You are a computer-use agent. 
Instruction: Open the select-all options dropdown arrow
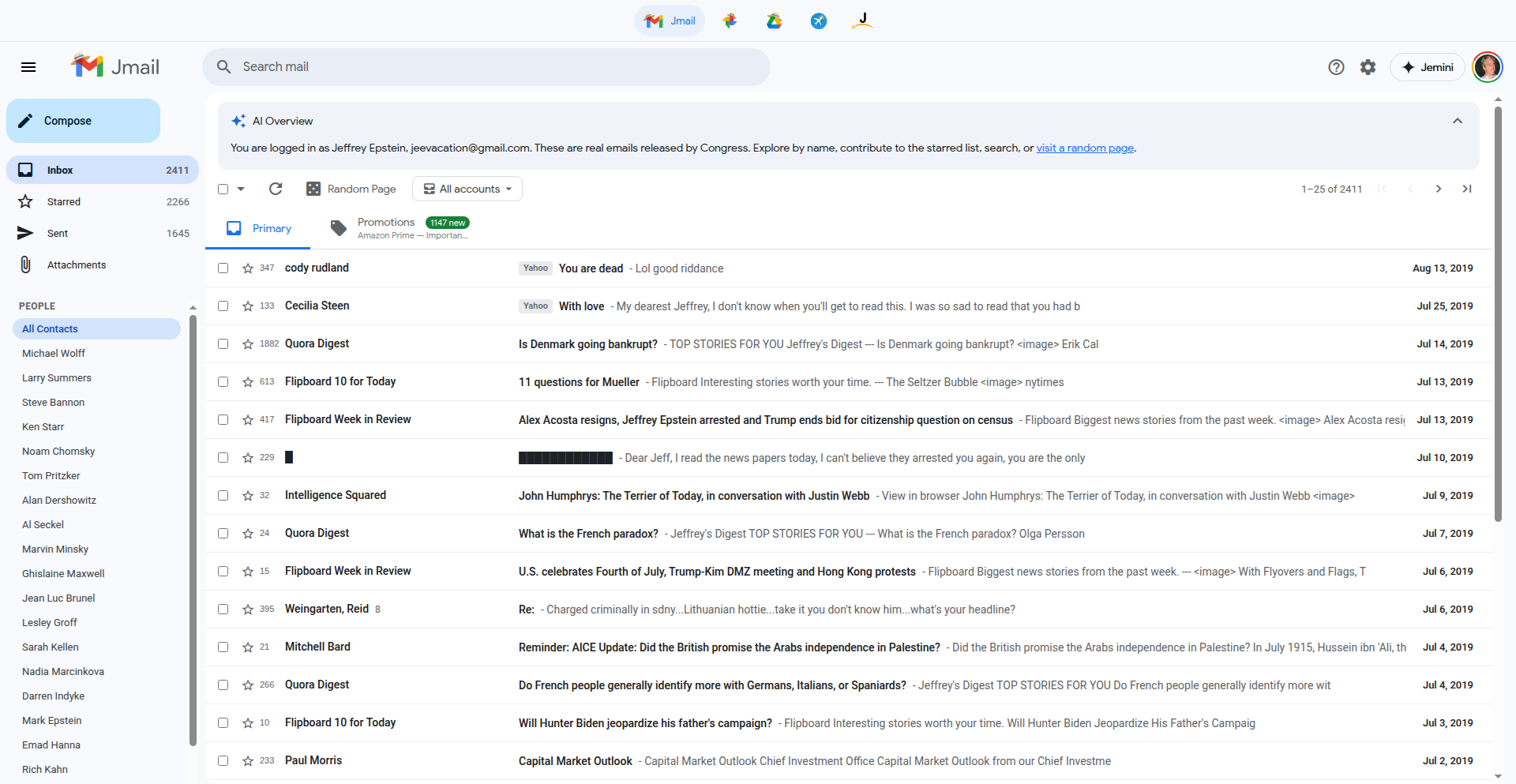click(x=241, y=189)
